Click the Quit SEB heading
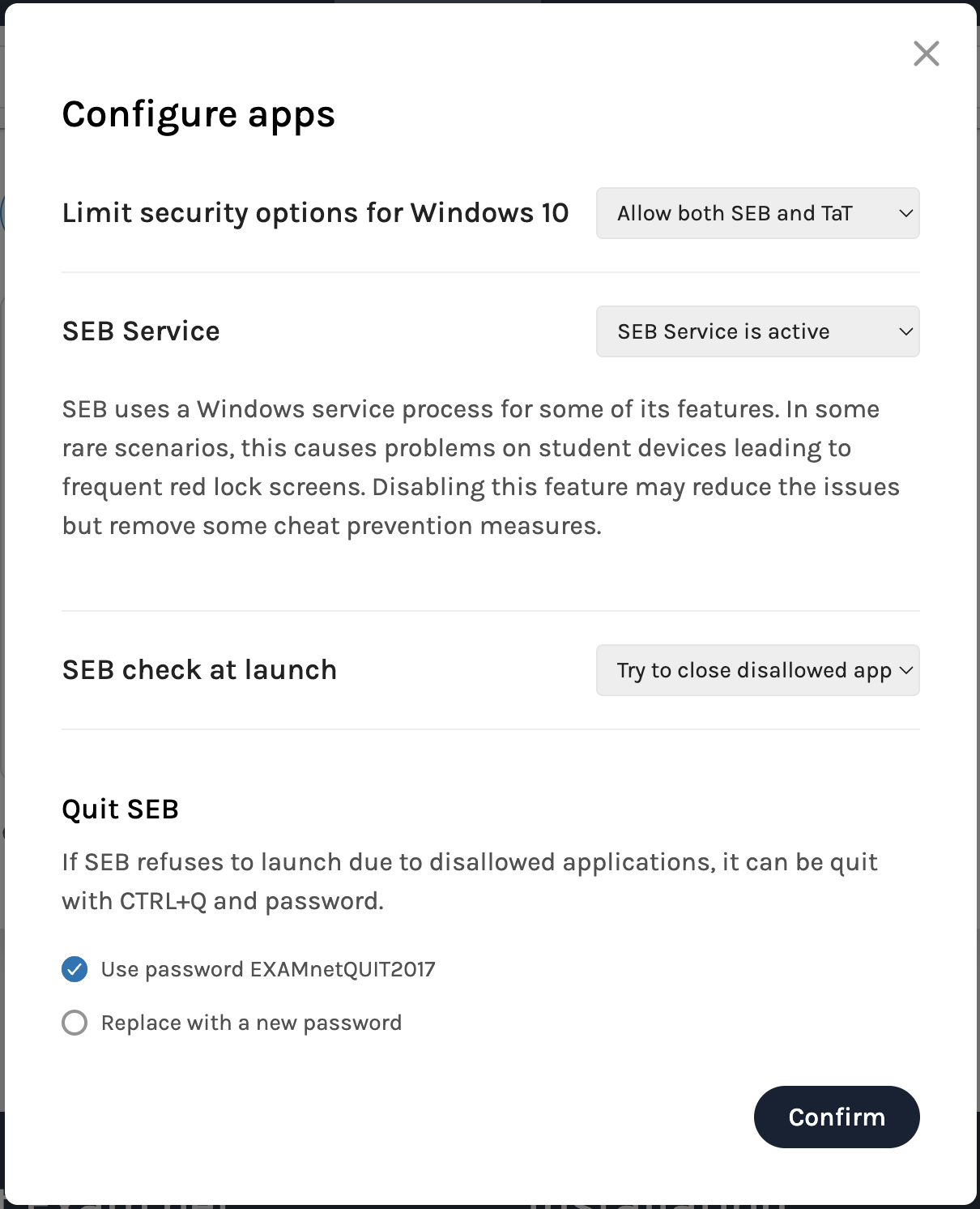Image resolution: width=980 pixels, height=1209 pixels. pos(120,809)
